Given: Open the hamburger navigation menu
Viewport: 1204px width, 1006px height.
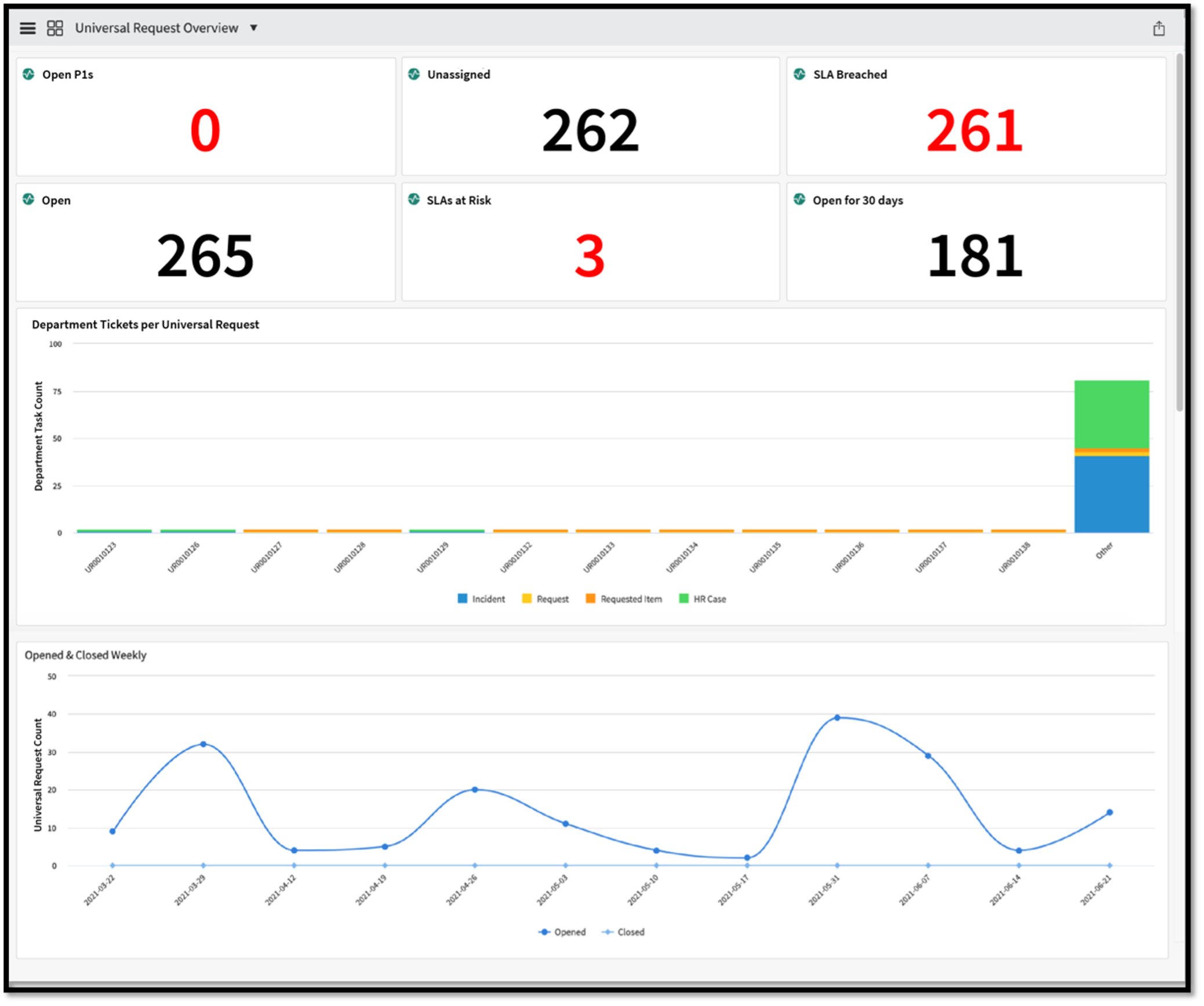Looking at the screenshot, I should [x=27, y=27].
